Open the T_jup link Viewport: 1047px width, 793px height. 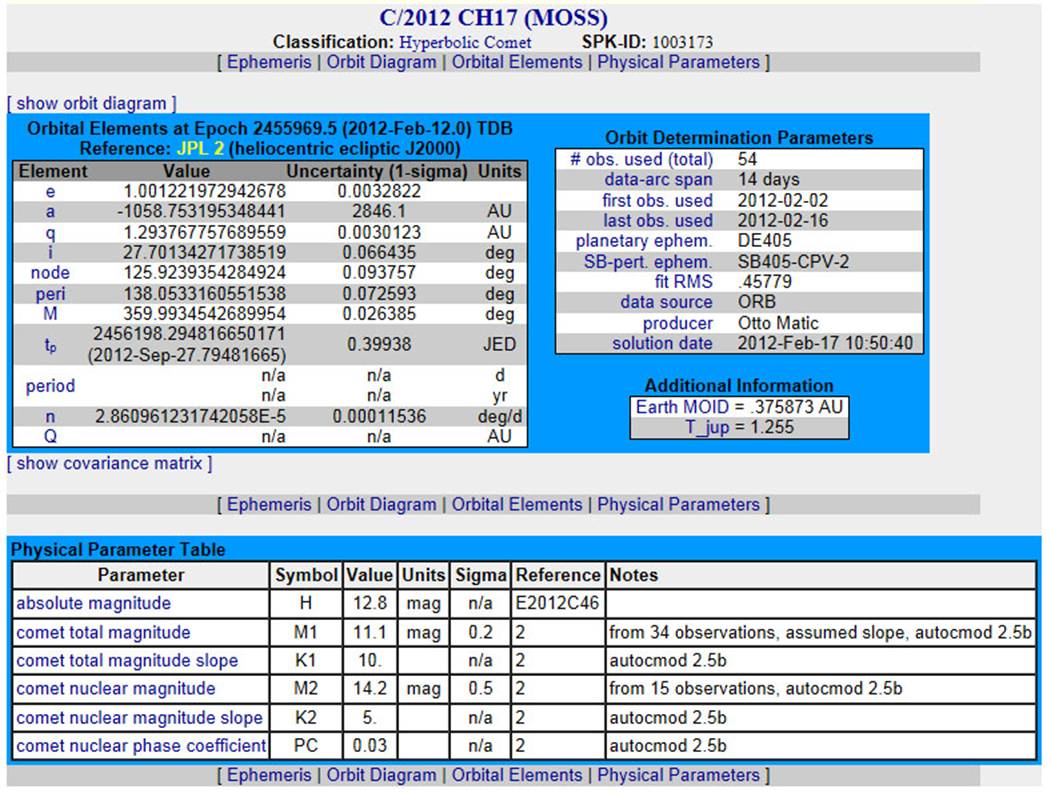click(x=707, y=427)
